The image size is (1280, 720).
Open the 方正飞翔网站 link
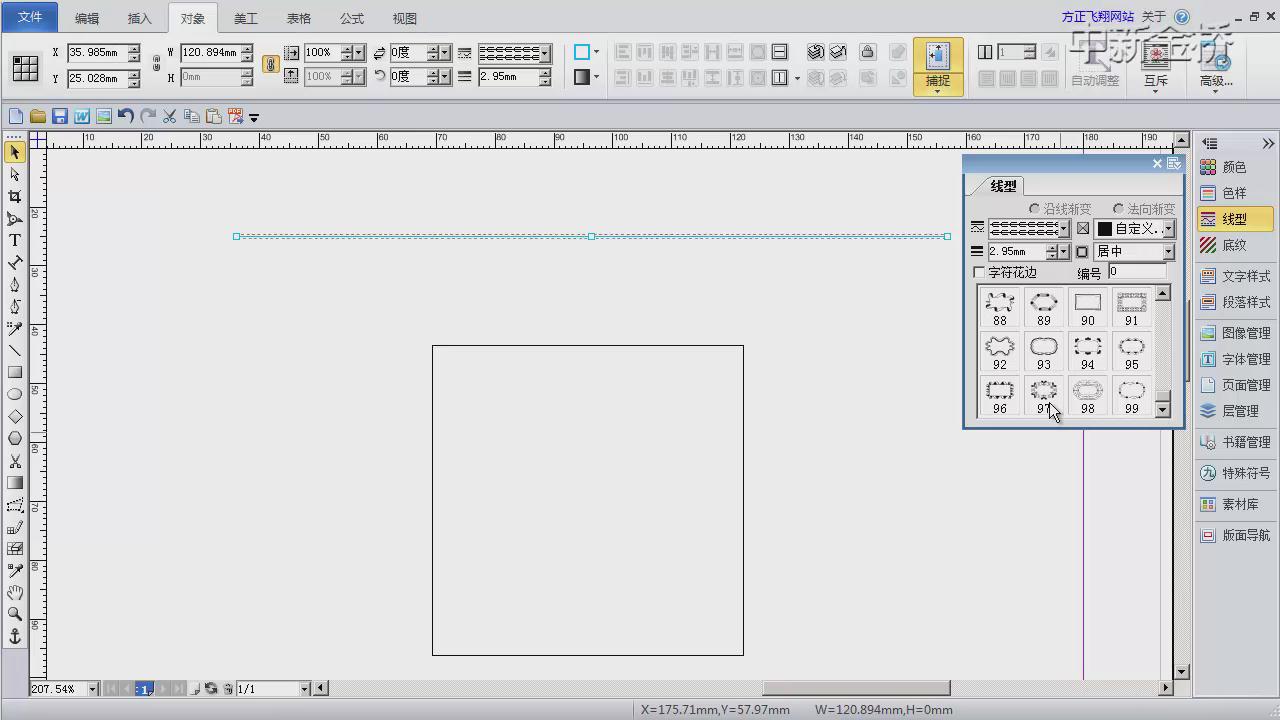pos(1098,17)
